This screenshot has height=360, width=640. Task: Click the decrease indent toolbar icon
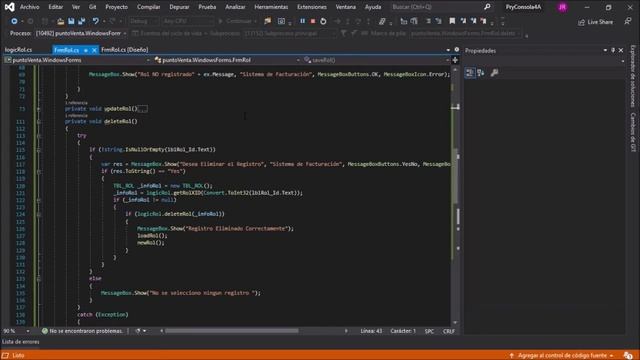pos(428,21)
